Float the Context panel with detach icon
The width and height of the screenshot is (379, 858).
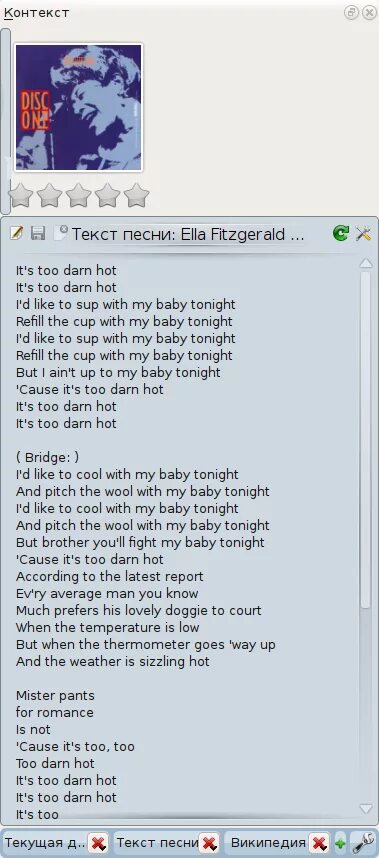tap(352, 12)
